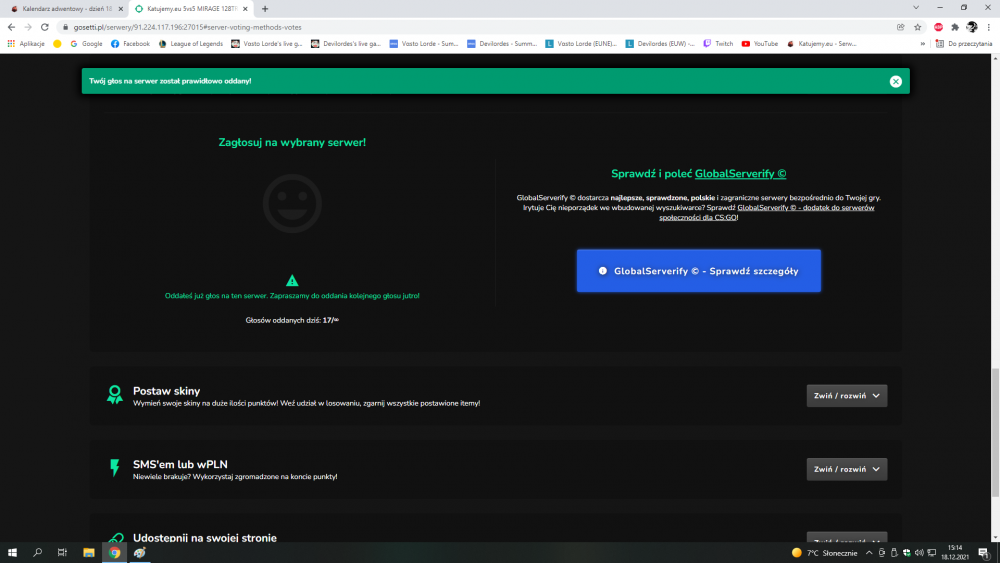Open the weather widget 7°C Słonecznie
Screen dimensions: 1000x563
[825, 553]
